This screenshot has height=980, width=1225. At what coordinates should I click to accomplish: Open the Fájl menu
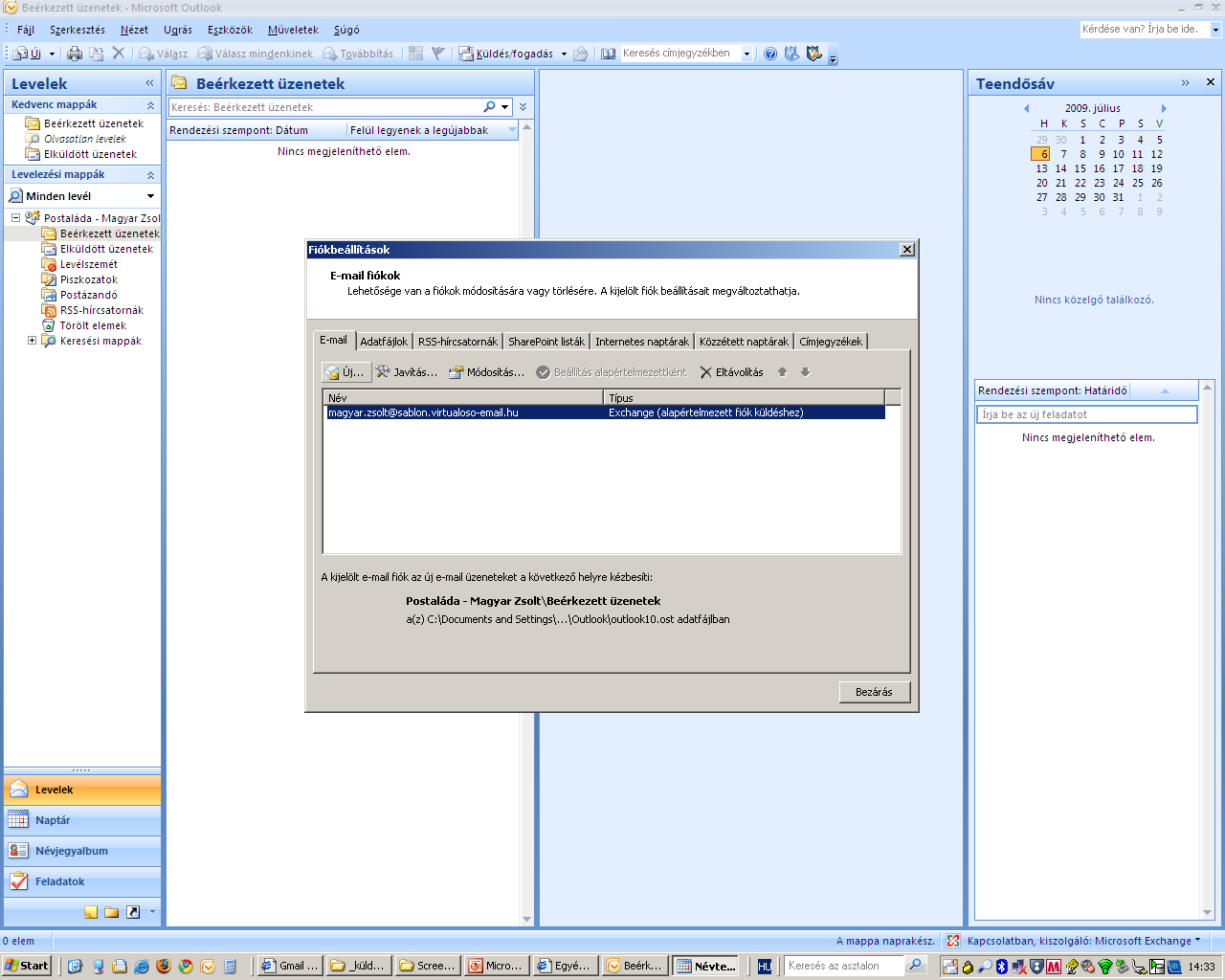(26, 30)
